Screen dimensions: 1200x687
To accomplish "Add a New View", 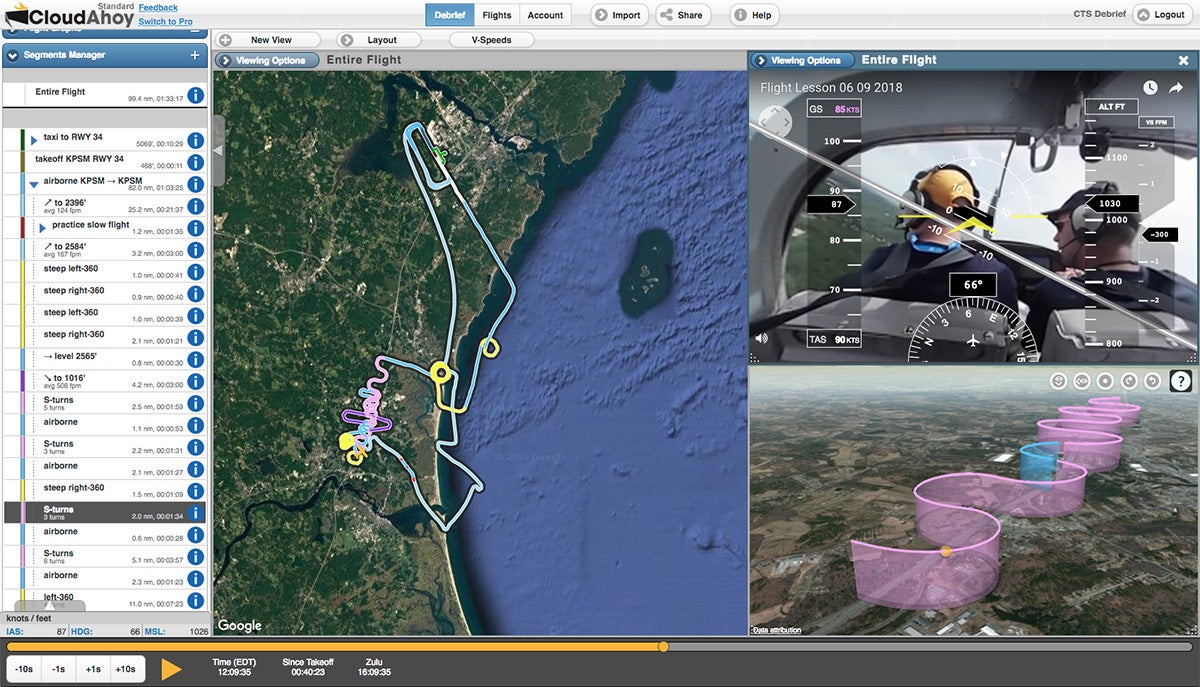I will (x=267, y=40).
